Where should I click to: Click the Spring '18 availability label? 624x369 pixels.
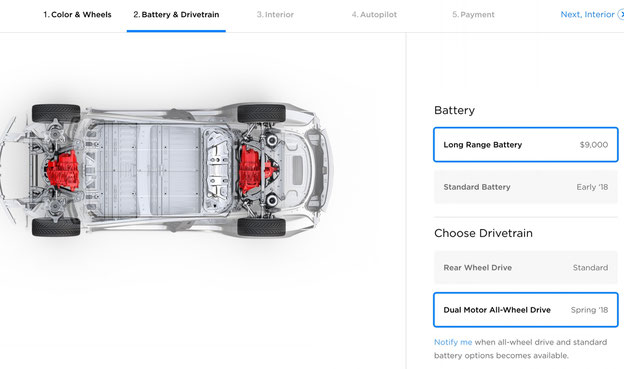[589, 310]
